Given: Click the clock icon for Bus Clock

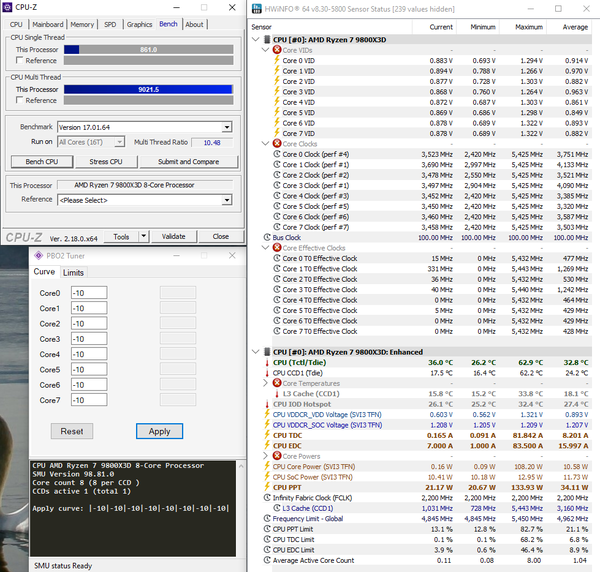Looking at the screenshot, I should pyautogui.click(x=267, y=237).
